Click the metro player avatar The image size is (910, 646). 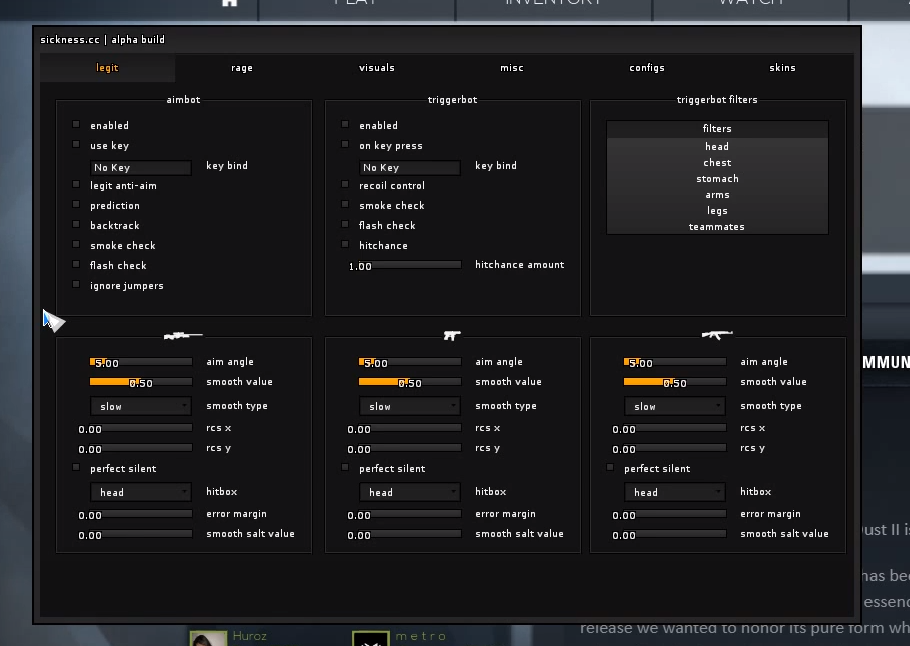(x=370, y=639)
